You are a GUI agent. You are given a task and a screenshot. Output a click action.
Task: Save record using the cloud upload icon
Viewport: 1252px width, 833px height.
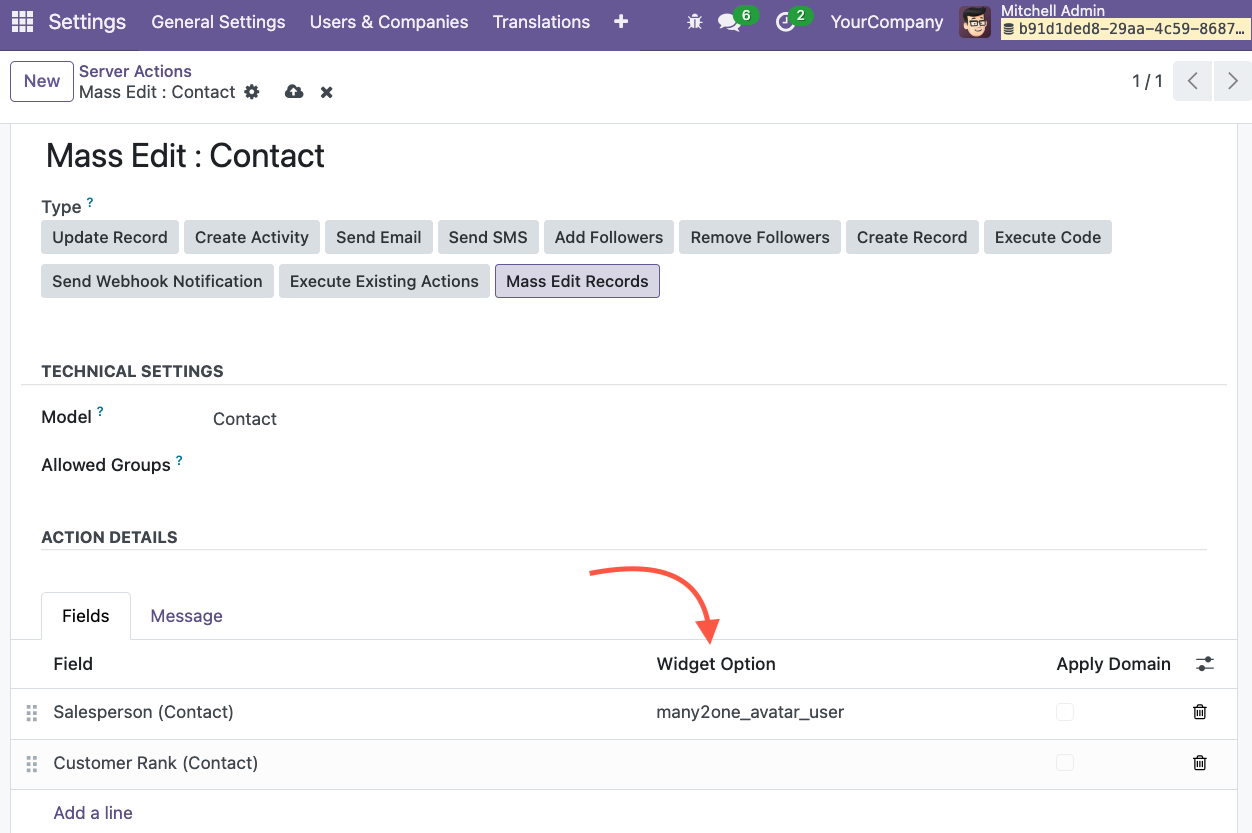tap(294, 92)
